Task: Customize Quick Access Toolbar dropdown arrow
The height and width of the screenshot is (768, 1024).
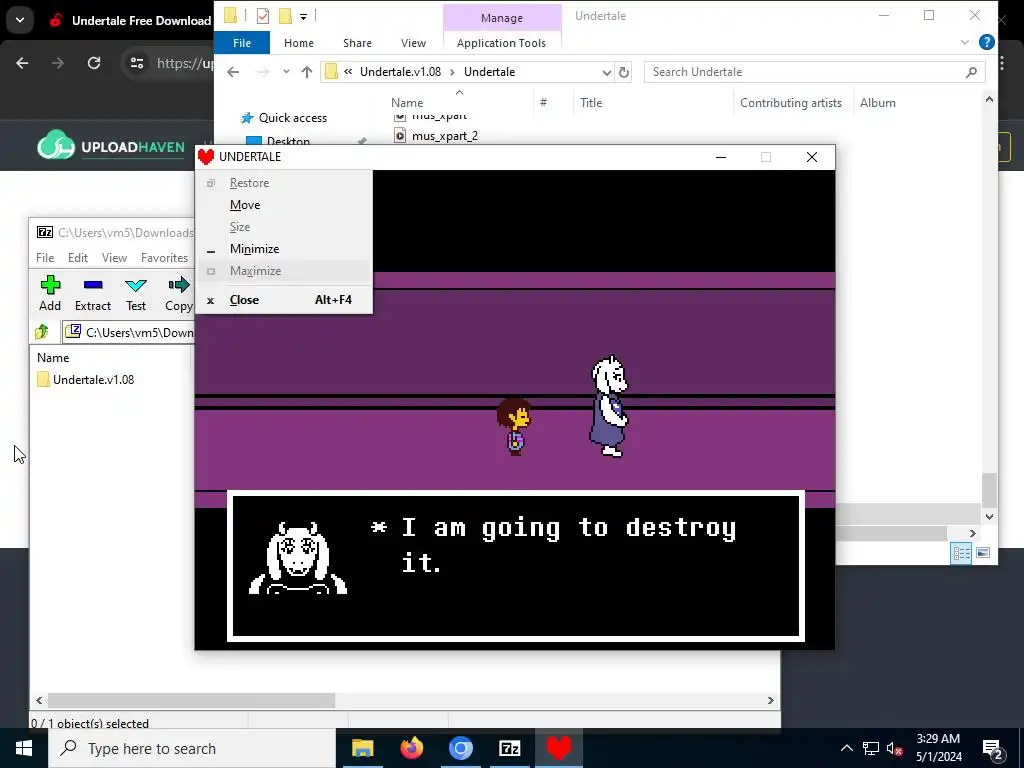Action: (x=304, y=16)
